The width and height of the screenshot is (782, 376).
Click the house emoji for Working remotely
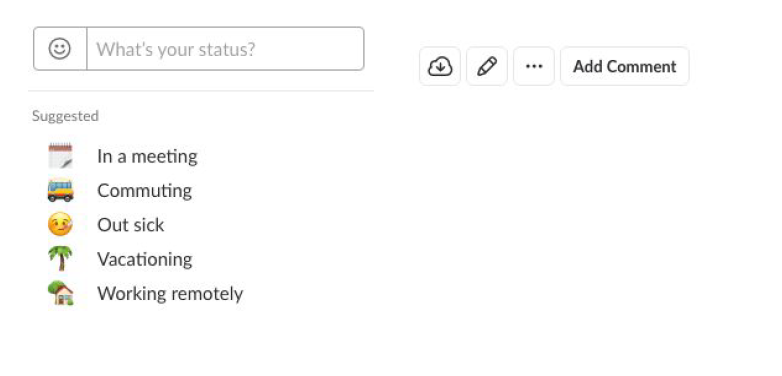(x=60, y=293)
